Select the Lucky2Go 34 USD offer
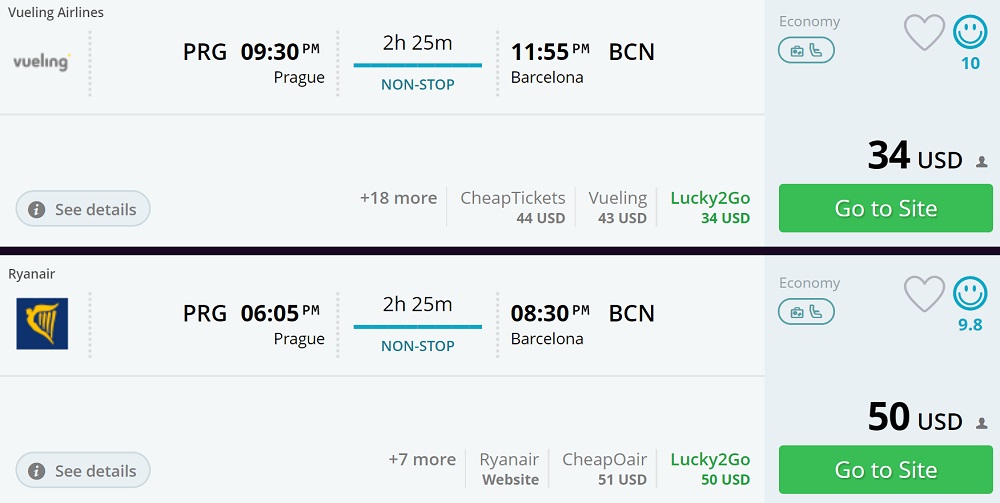This screenshot has width=1000, height=503. click(x=710, y=207)
